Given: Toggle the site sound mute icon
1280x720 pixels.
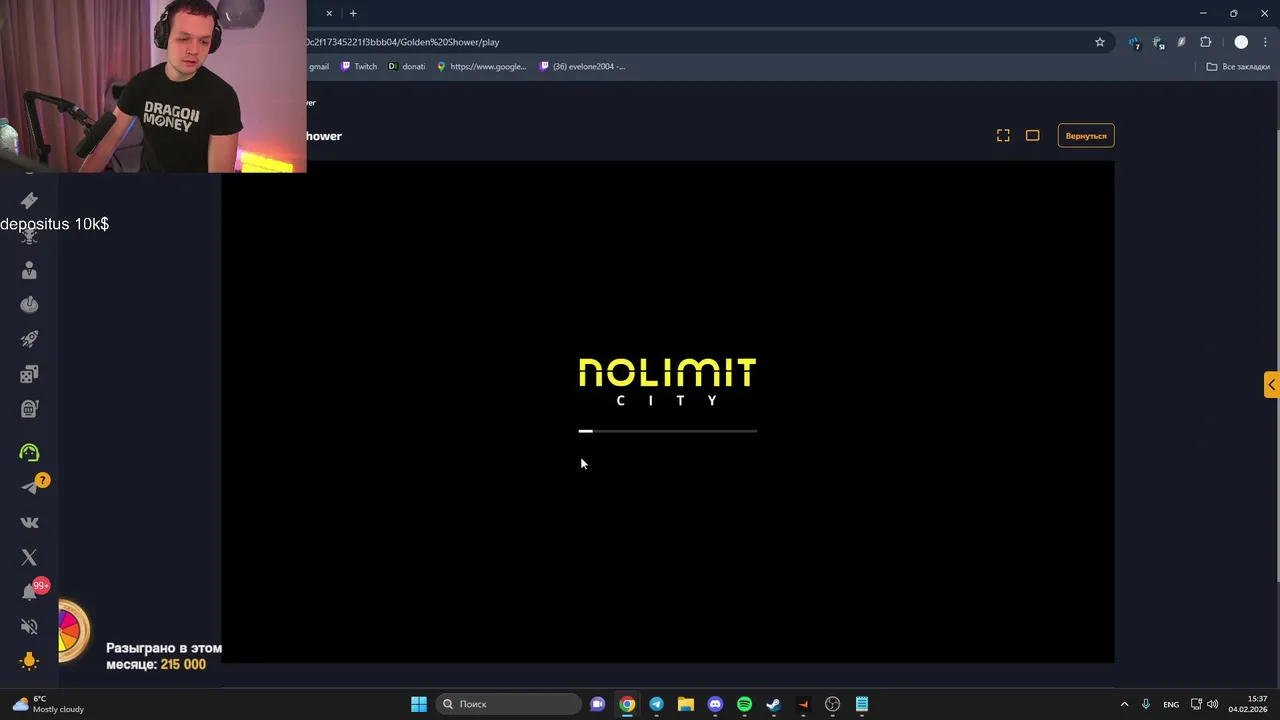Looking at the screenshot, I should 29,627.
